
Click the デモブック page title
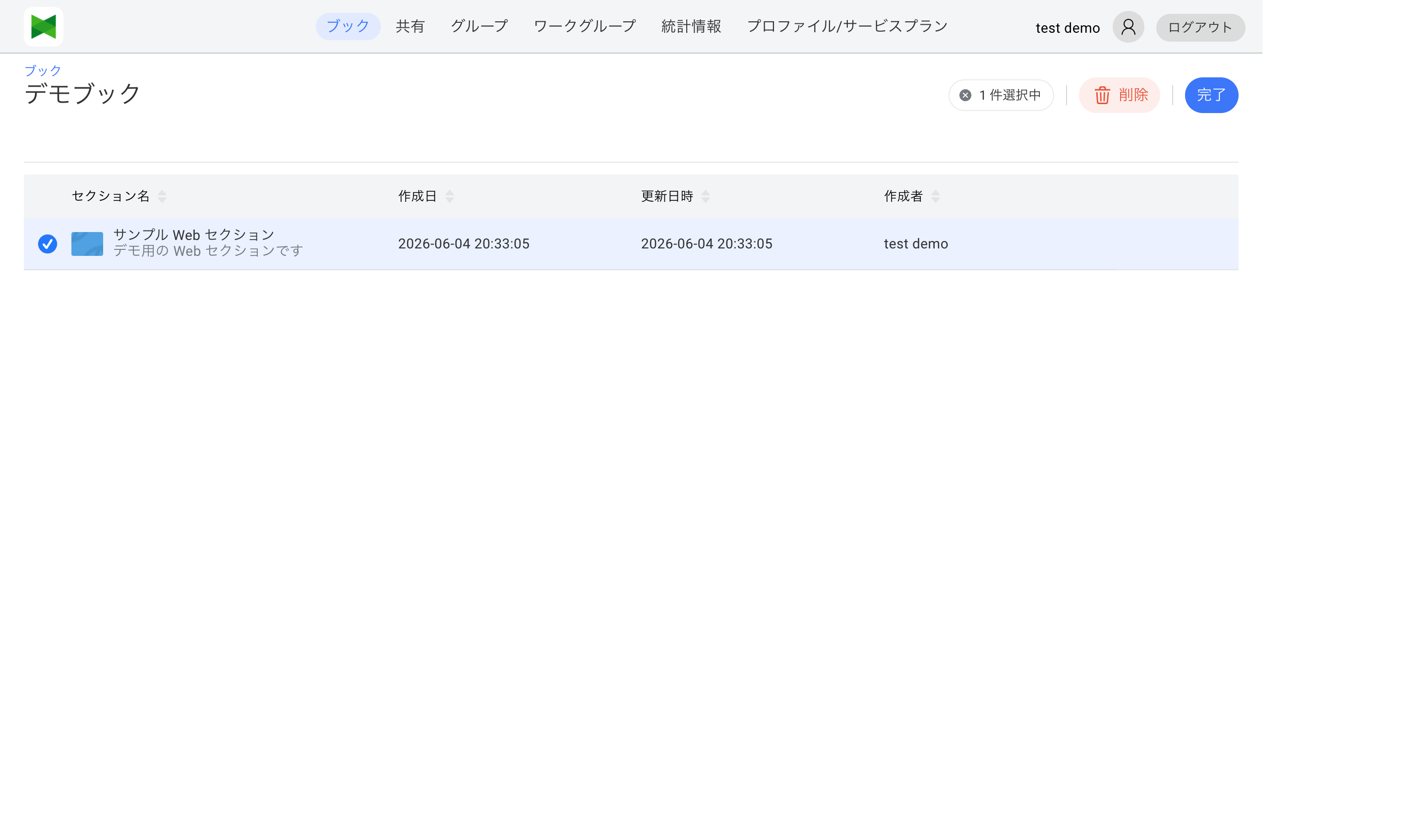(x=83, y=94)
